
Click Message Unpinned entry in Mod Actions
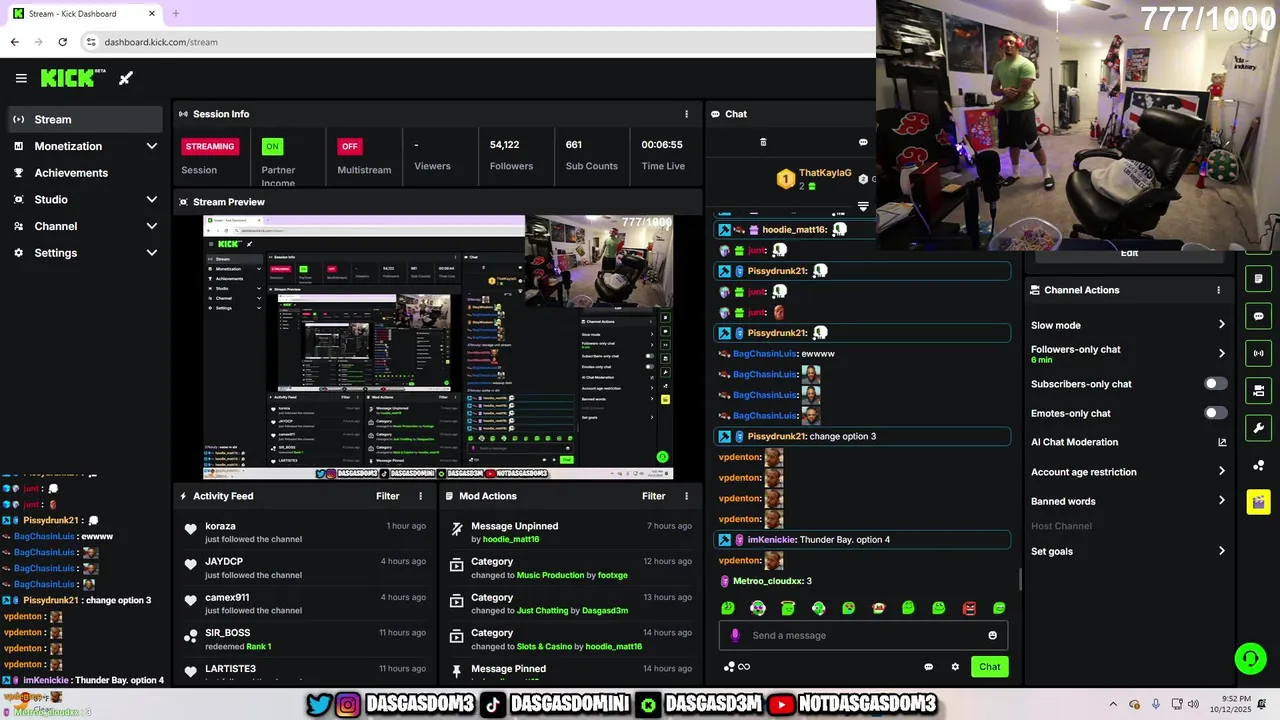point(570,532)
